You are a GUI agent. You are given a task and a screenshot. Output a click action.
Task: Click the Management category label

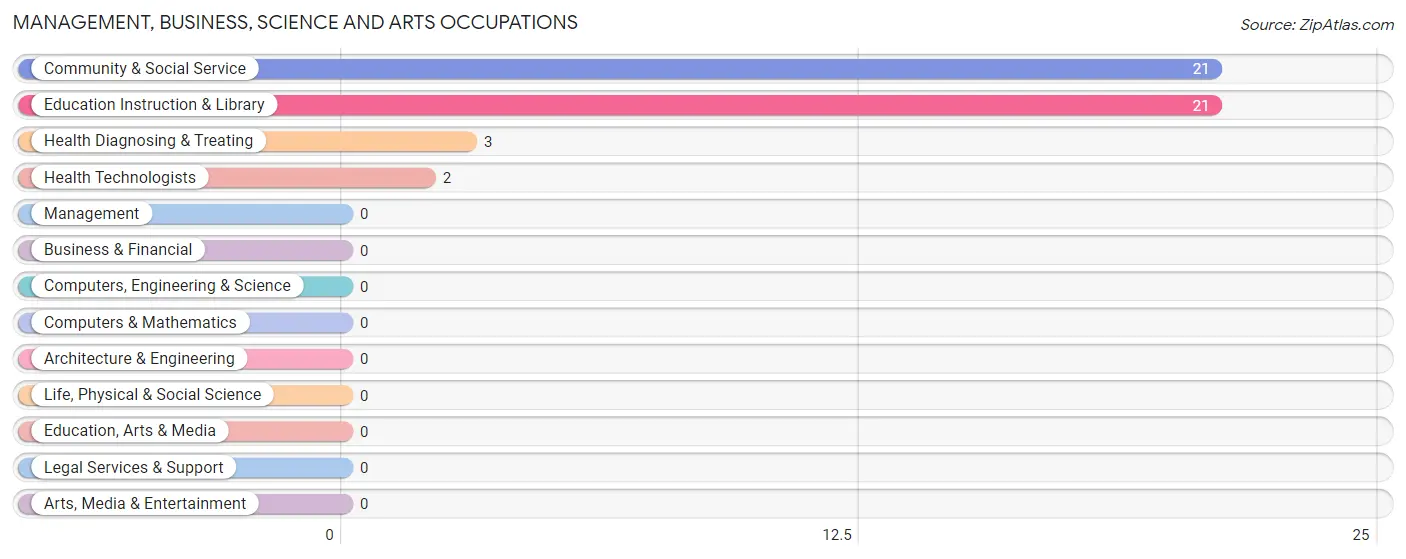click(x=92, y=214)
